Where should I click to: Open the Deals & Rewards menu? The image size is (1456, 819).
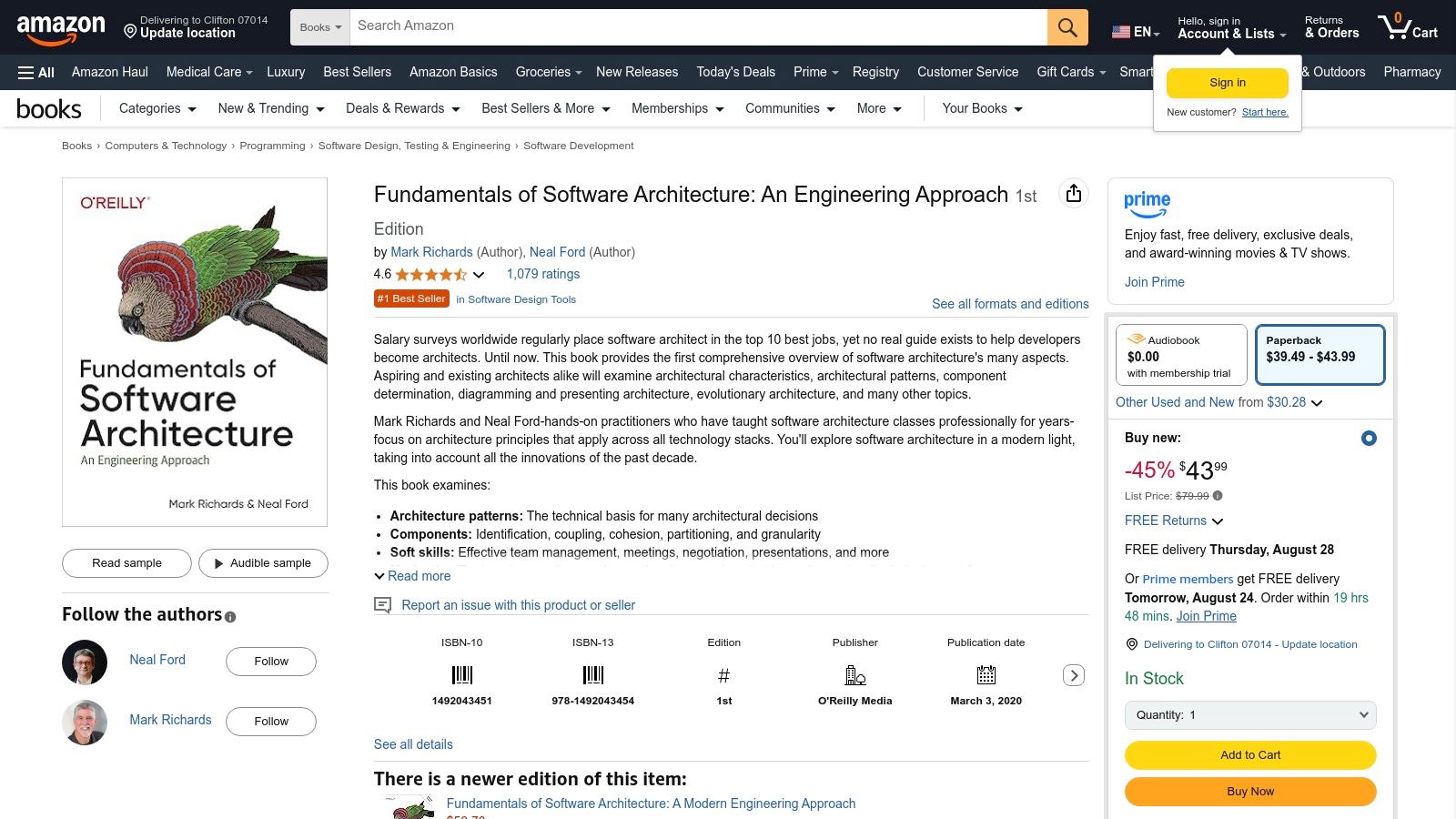[x=403, y=108]
